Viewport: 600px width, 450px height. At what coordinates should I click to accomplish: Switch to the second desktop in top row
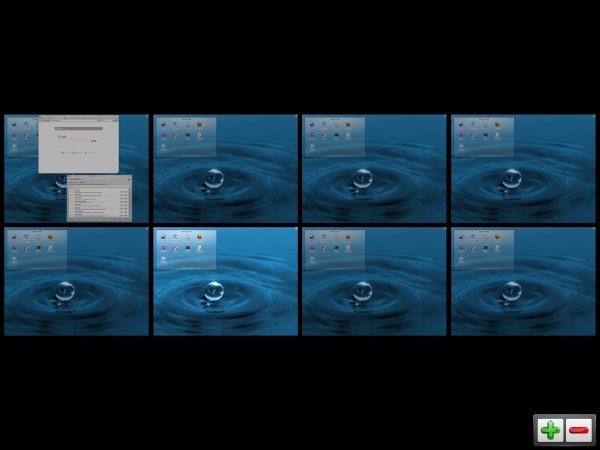[x=225, y=168]
